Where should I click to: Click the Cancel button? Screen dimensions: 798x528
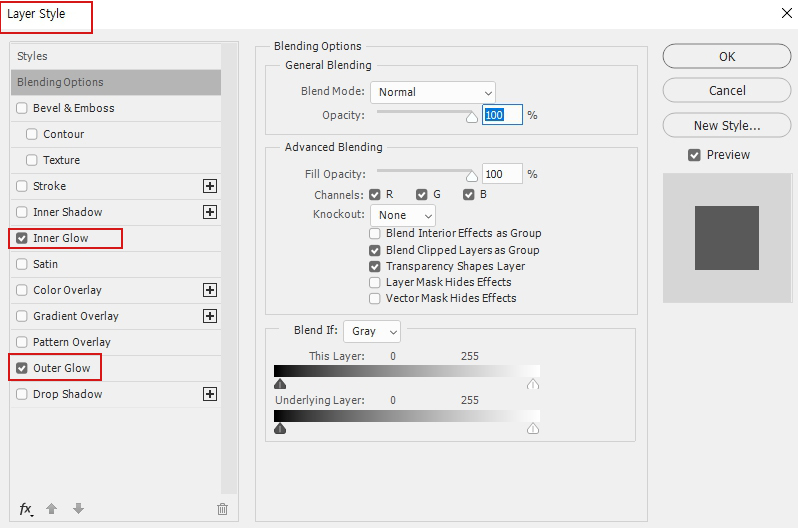click(x=727, y=90)
